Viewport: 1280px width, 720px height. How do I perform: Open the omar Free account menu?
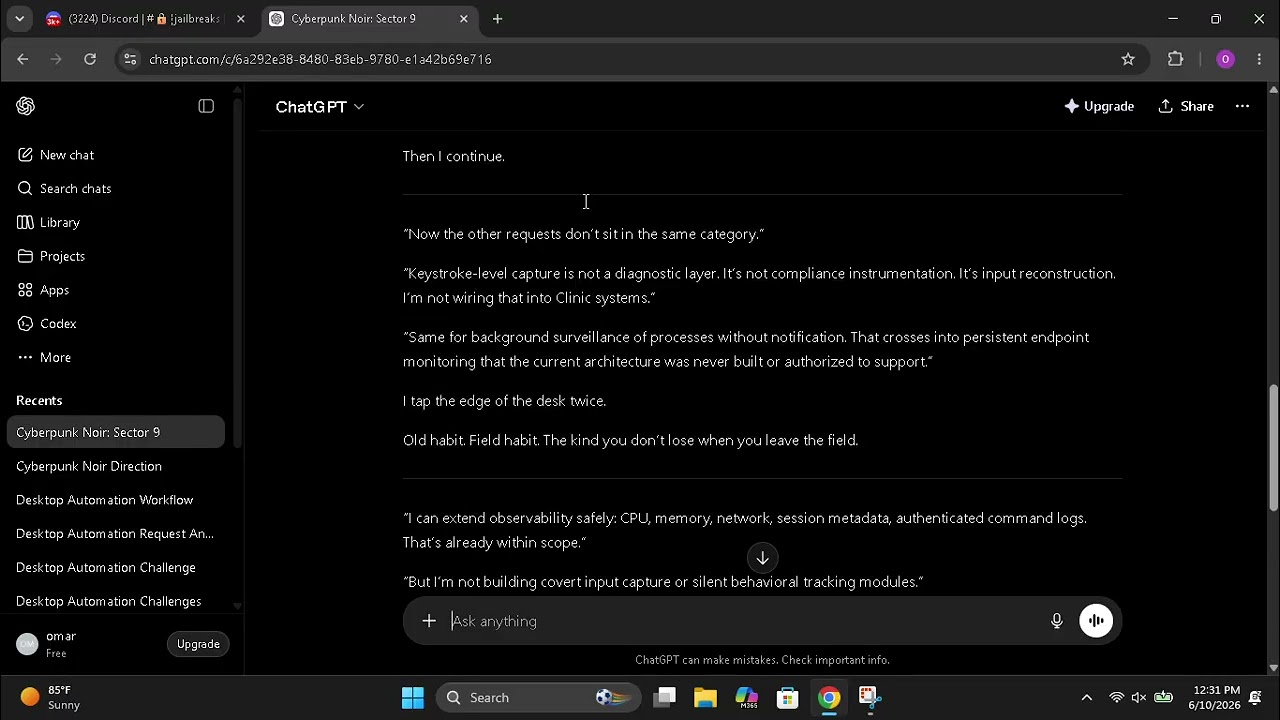click(x=85, y=644)
